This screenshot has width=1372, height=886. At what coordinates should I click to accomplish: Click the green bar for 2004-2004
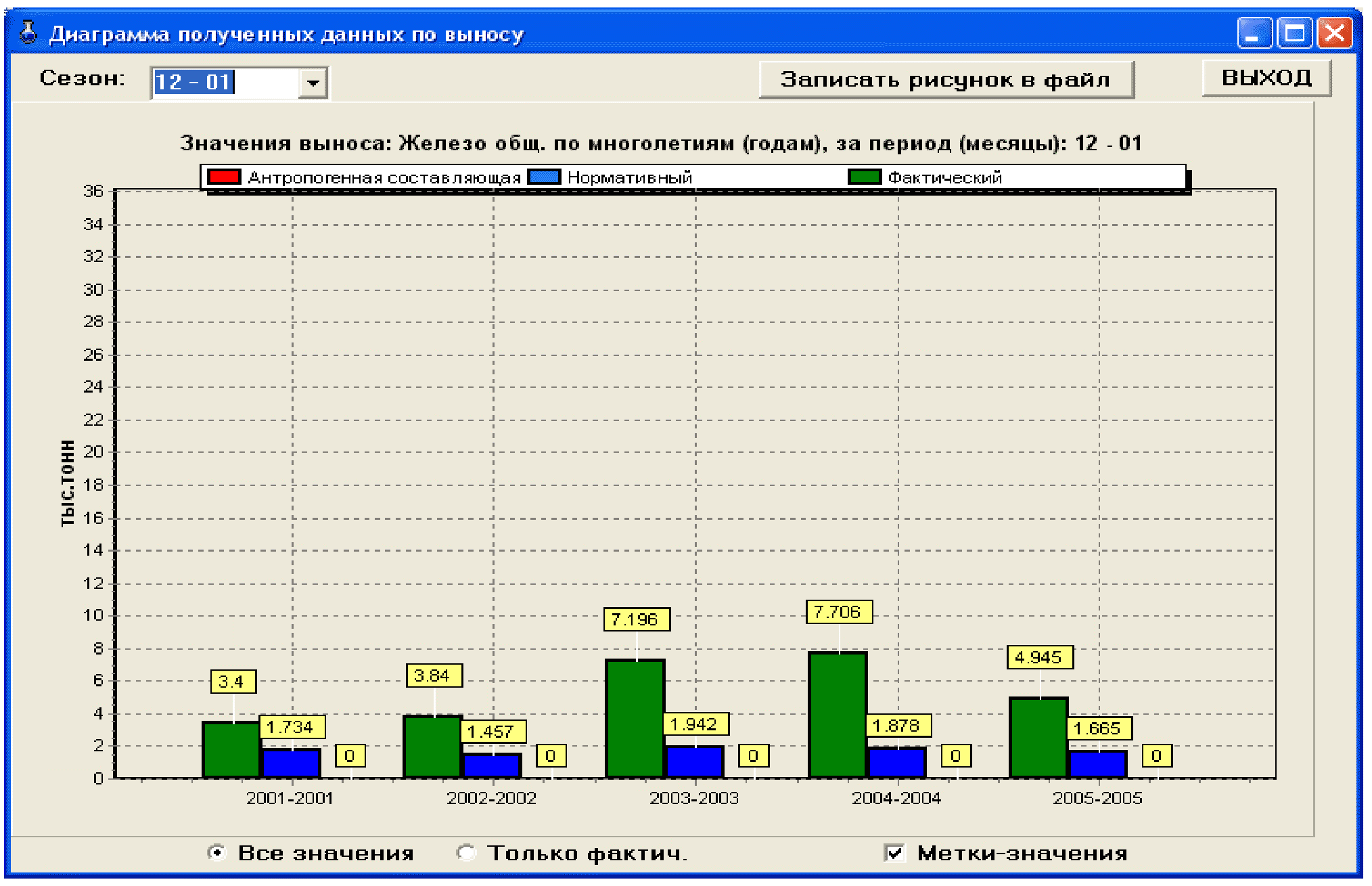click(838, 715)
